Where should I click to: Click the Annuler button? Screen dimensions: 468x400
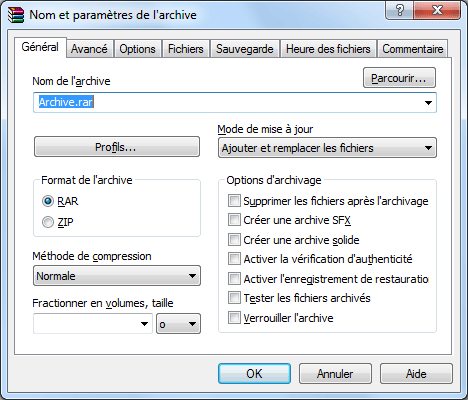(x=335, y=373)
